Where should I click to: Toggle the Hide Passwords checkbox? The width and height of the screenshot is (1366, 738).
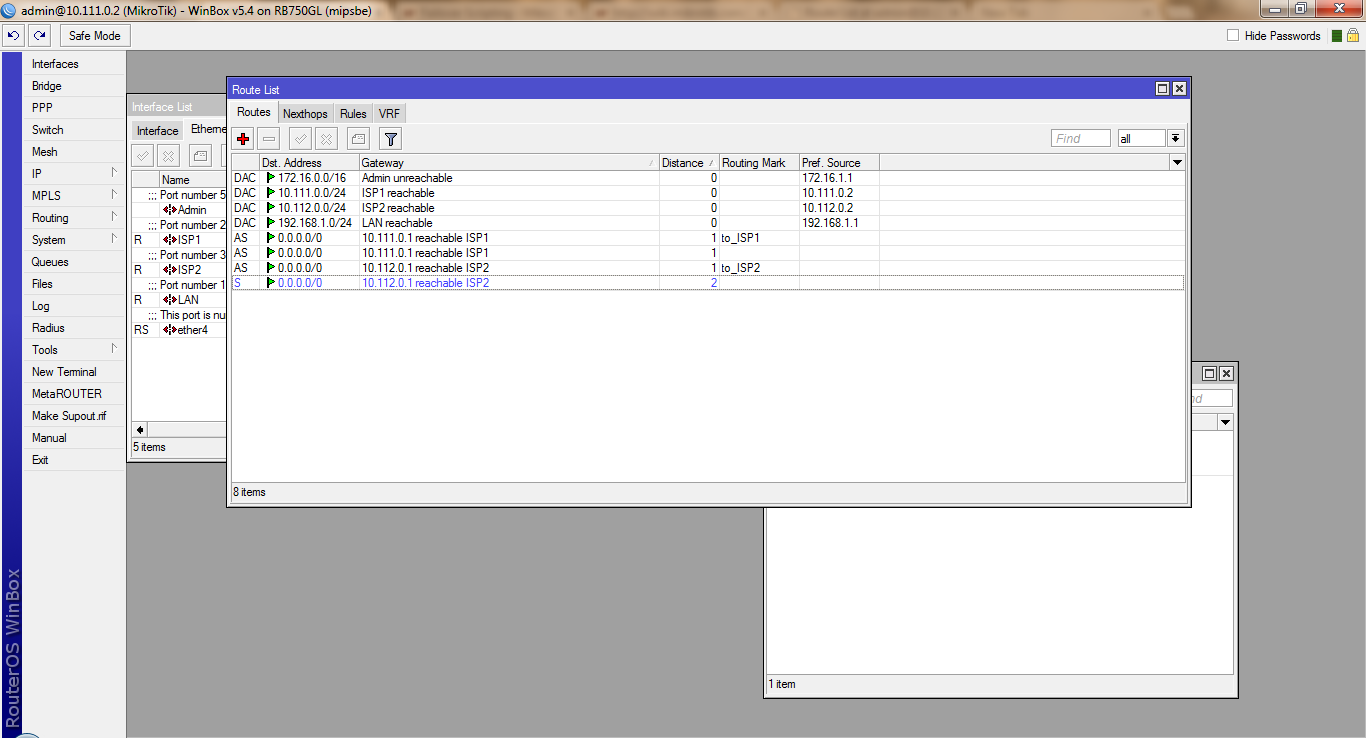[1233, 36]
